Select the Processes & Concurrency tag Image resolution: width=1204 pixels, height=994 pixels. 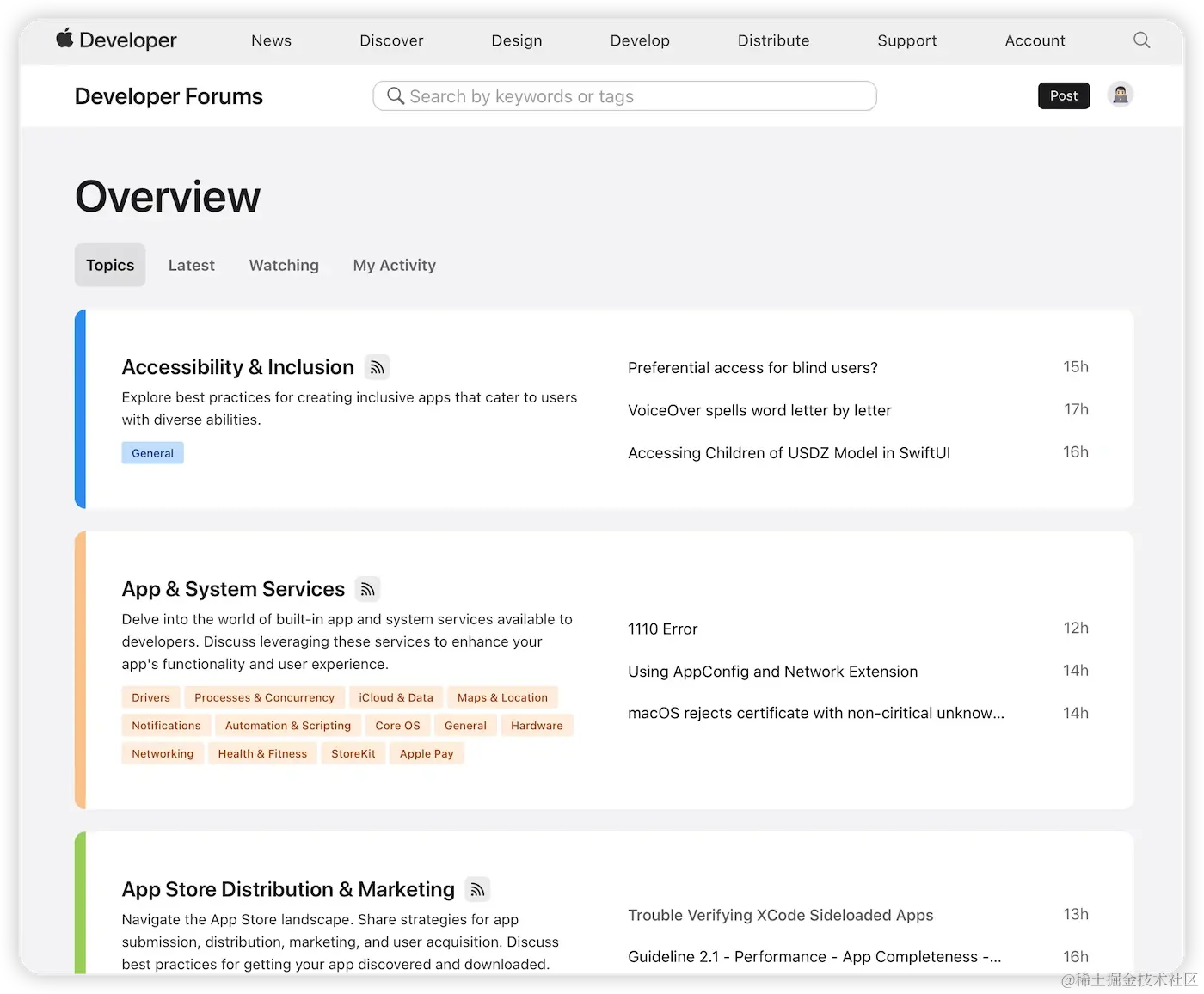coord(264,697)
